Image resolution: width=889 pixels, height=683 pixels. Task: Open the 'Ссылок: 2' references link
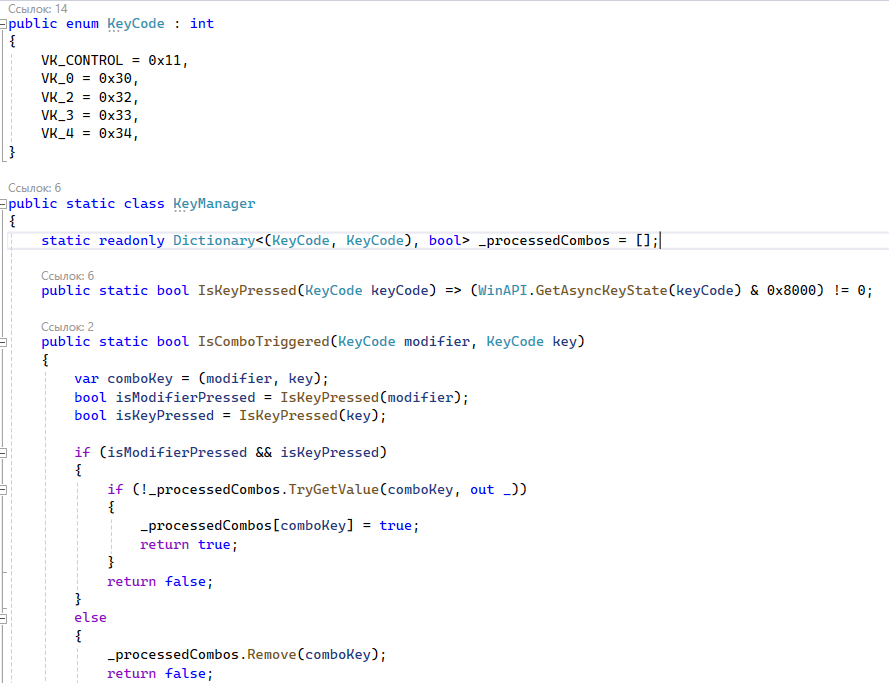[x=67, y=326]
